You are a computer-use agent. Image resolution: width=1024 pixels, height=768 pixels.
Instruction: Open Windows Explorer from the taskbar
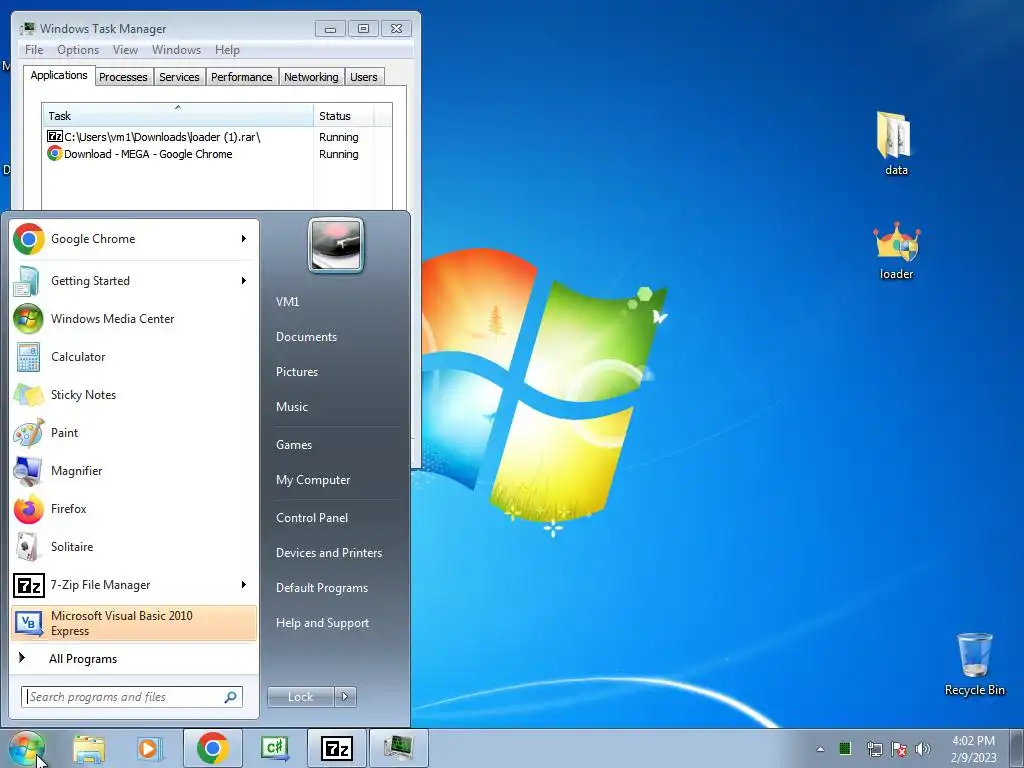89,748
